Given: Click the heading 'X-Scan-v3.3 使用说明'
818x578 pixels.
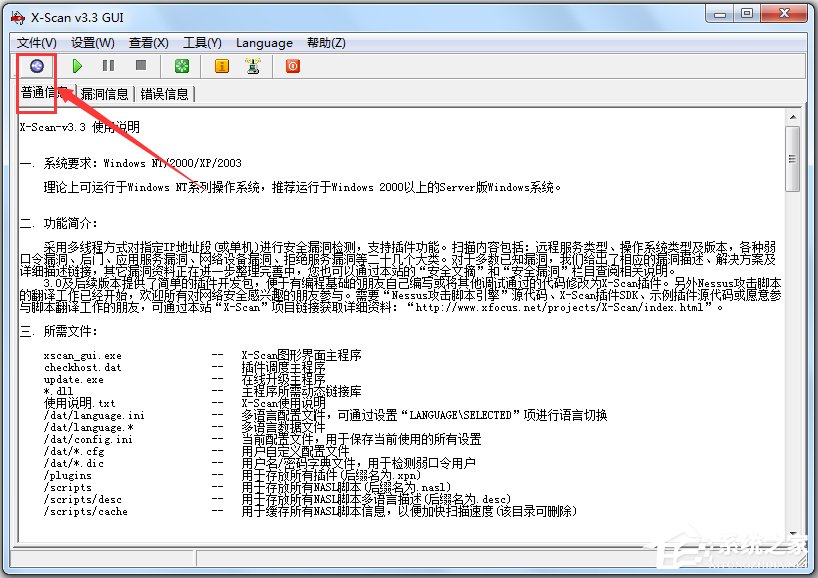Looking at the screenshot, I should 79,127.
